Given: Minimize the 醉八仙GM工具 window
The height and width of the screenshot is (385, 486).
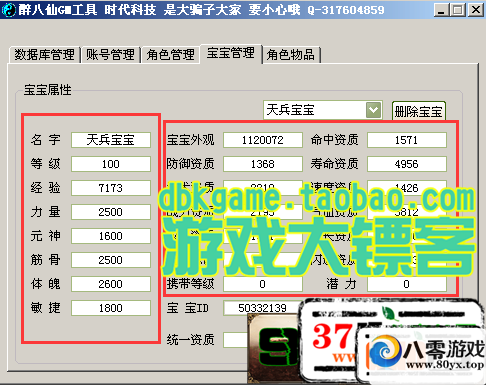Looking at the screenshot, I should (441, 10).
